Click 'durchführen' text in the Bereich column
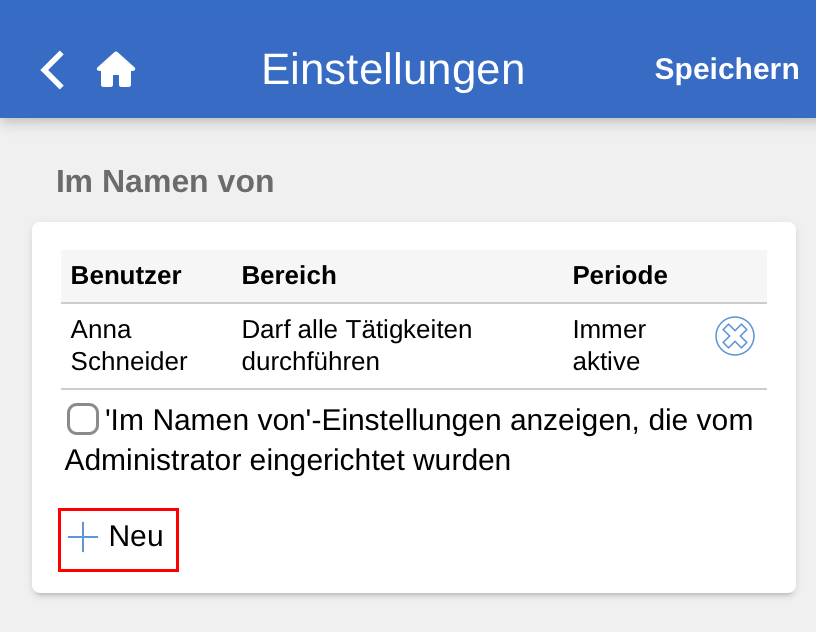 point(311,361)
